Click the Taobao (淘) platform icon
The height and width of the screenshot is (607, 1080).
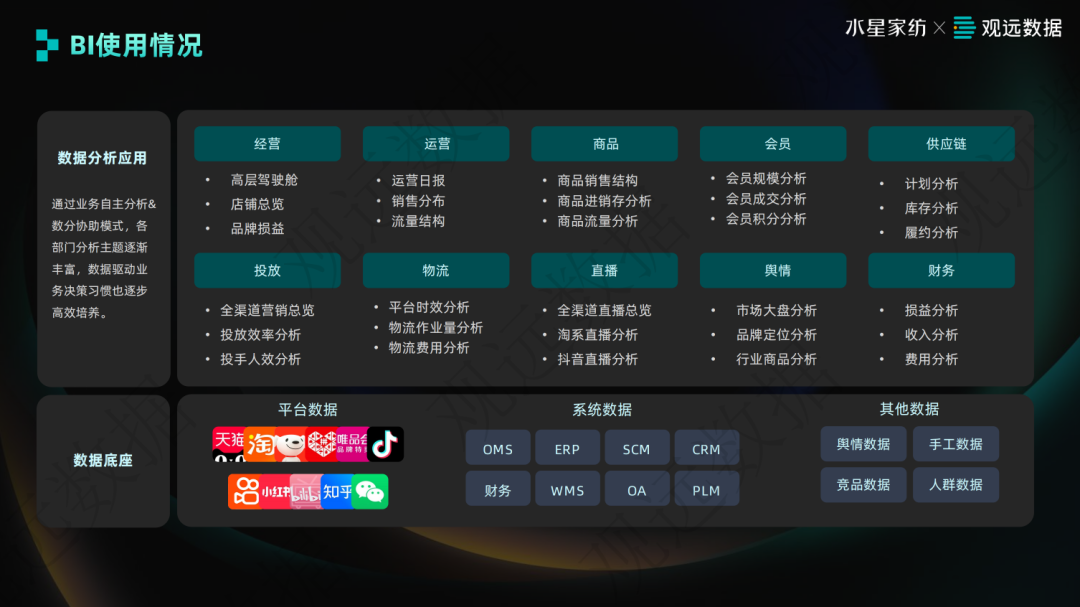coord(260,444)
